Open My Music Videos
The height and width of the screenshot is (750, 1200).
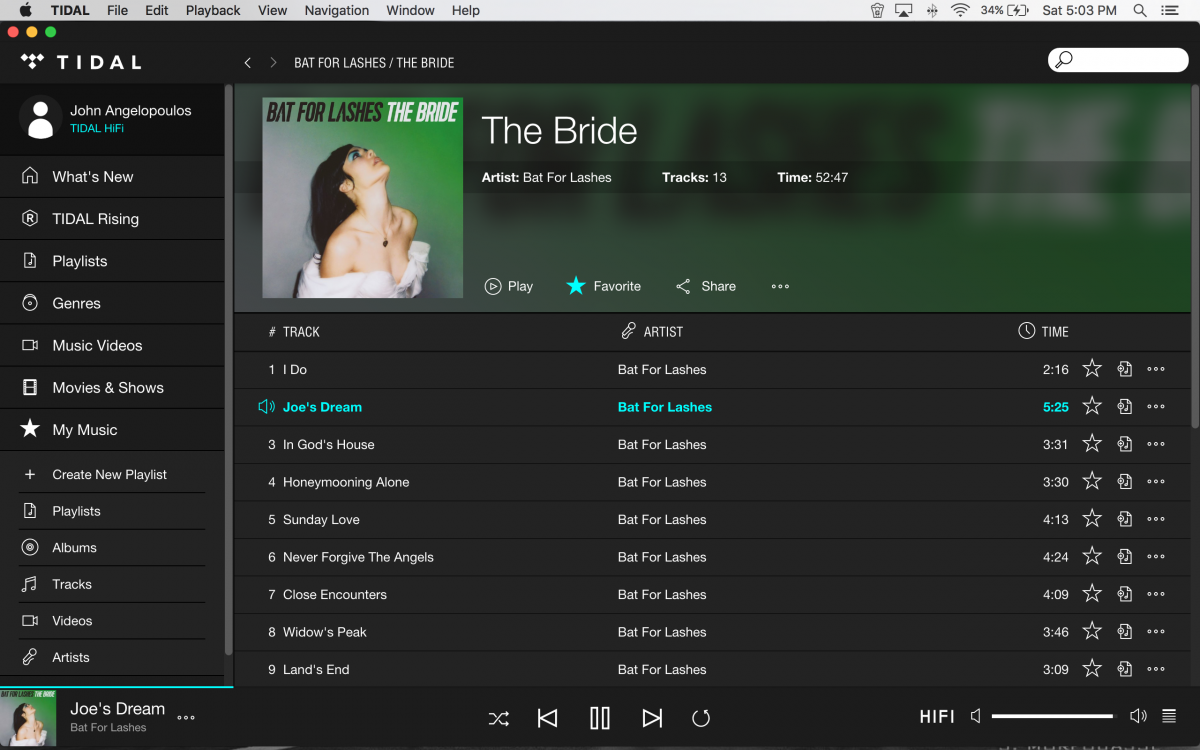pos(112,621)
